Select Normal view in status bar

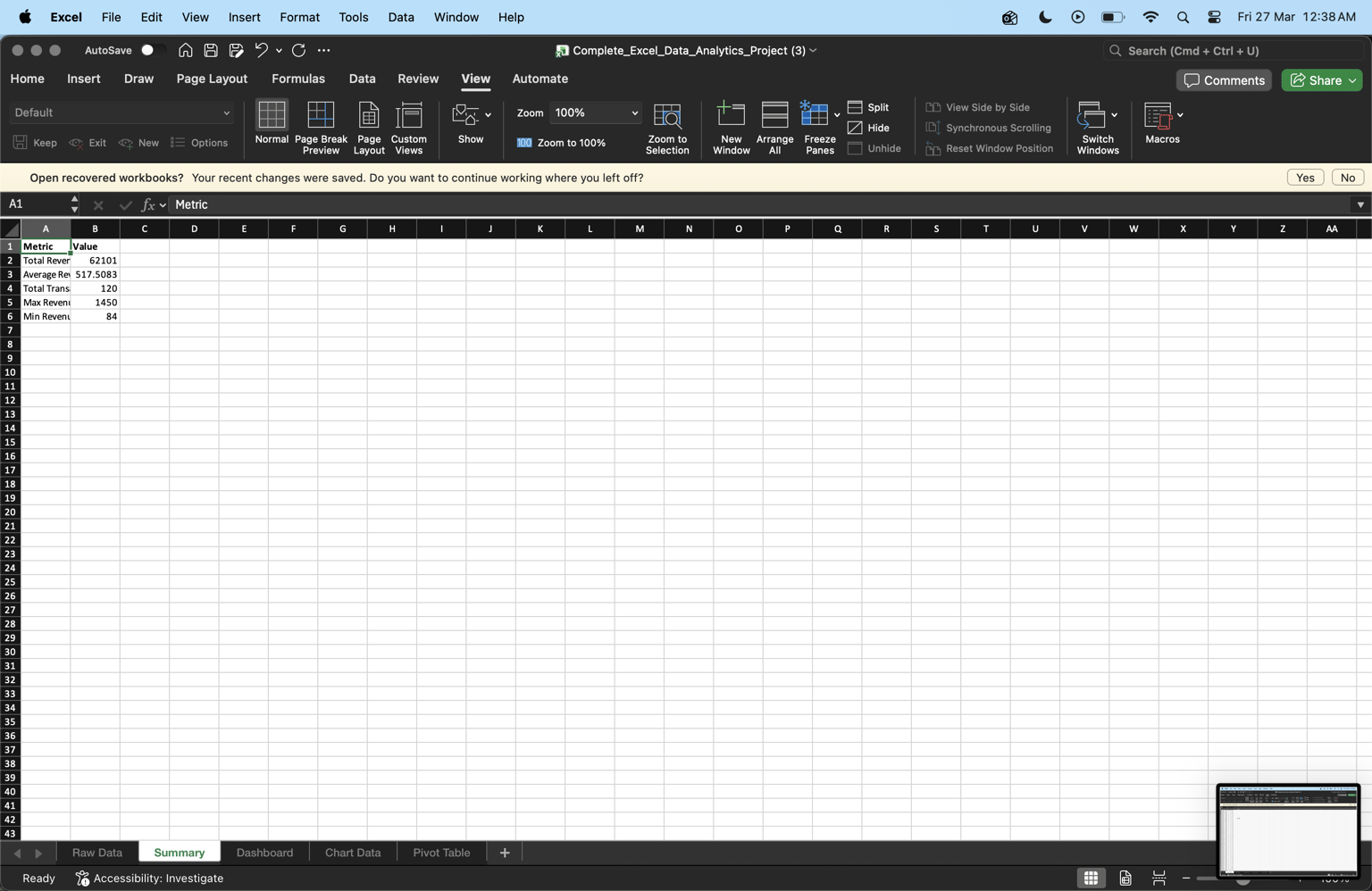[1091, 879]
